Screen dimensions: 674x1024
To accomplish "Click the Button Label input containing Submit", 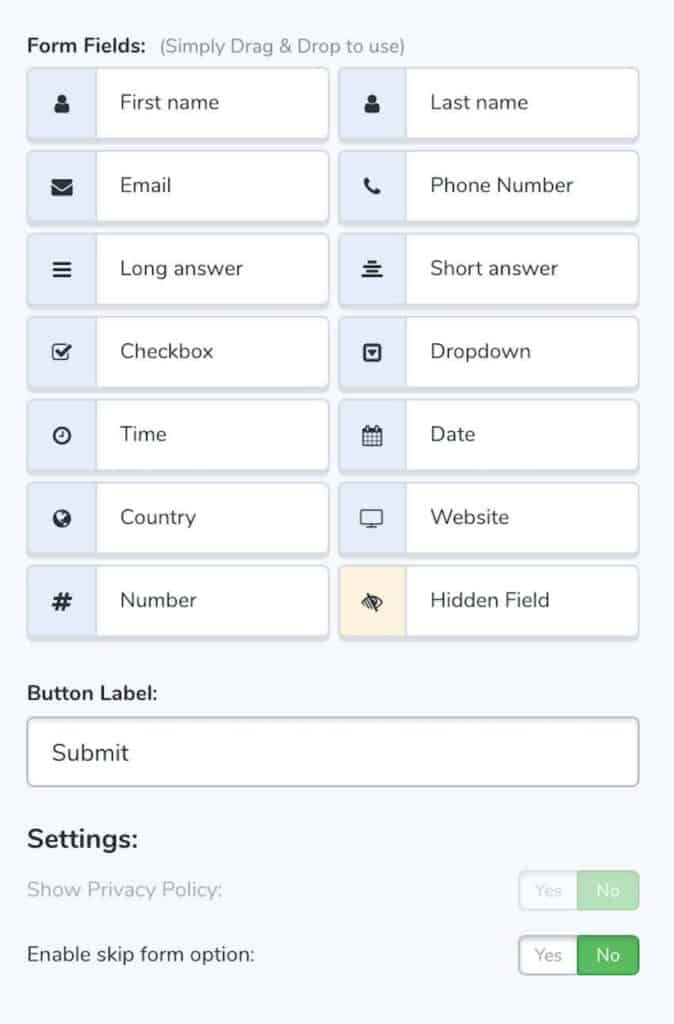I will coord(333,752).
